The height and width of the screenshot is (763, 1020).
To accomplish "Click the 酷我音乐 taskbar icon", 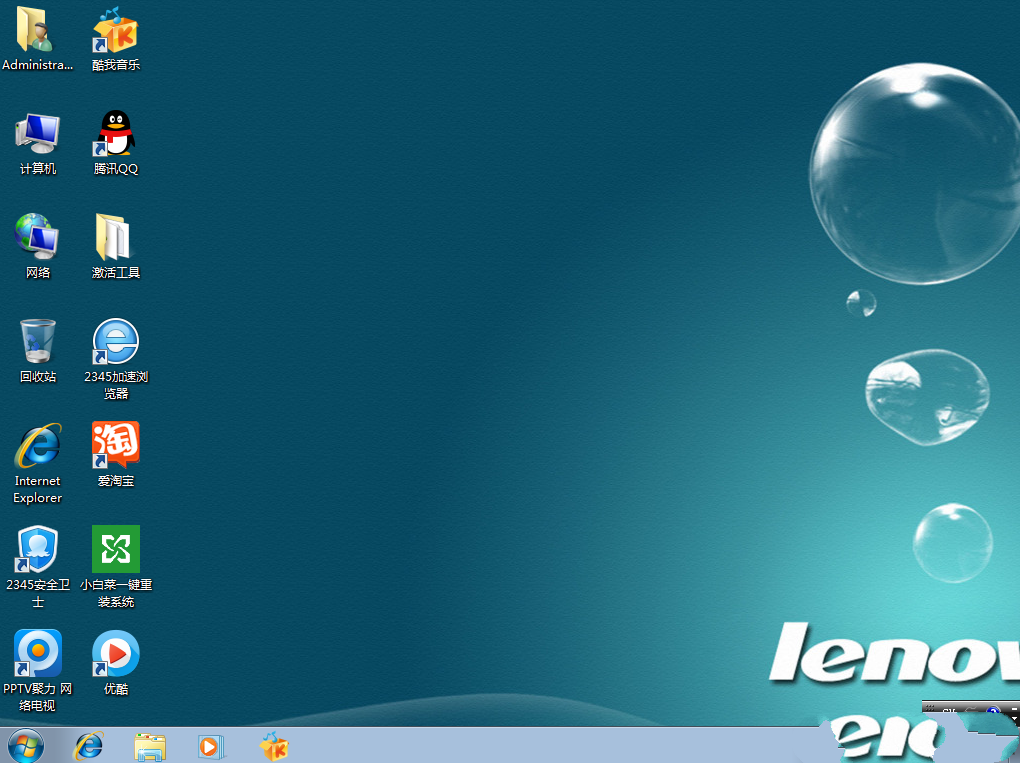I will (x=273, y=746).
